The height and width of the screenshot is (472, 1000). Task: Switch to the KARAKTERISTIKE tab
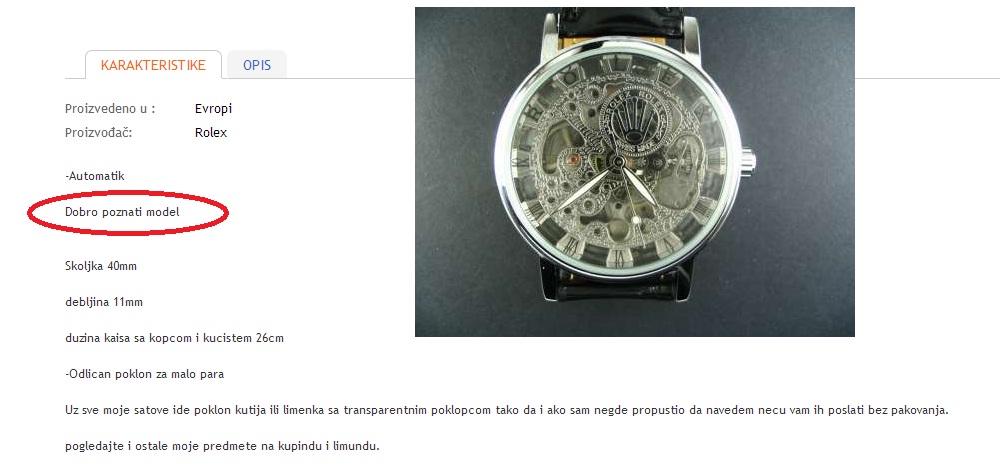click(153, 65)
